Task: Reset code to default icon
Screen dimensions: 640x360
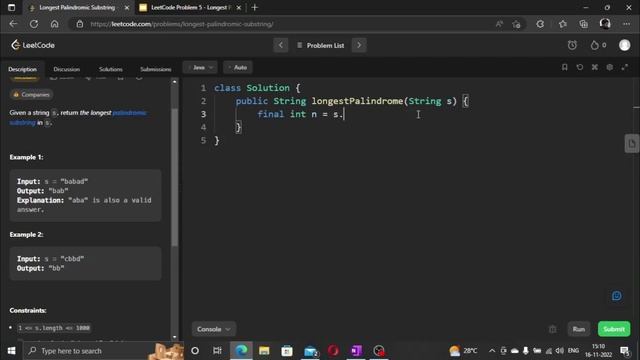Action: [580, 67]
